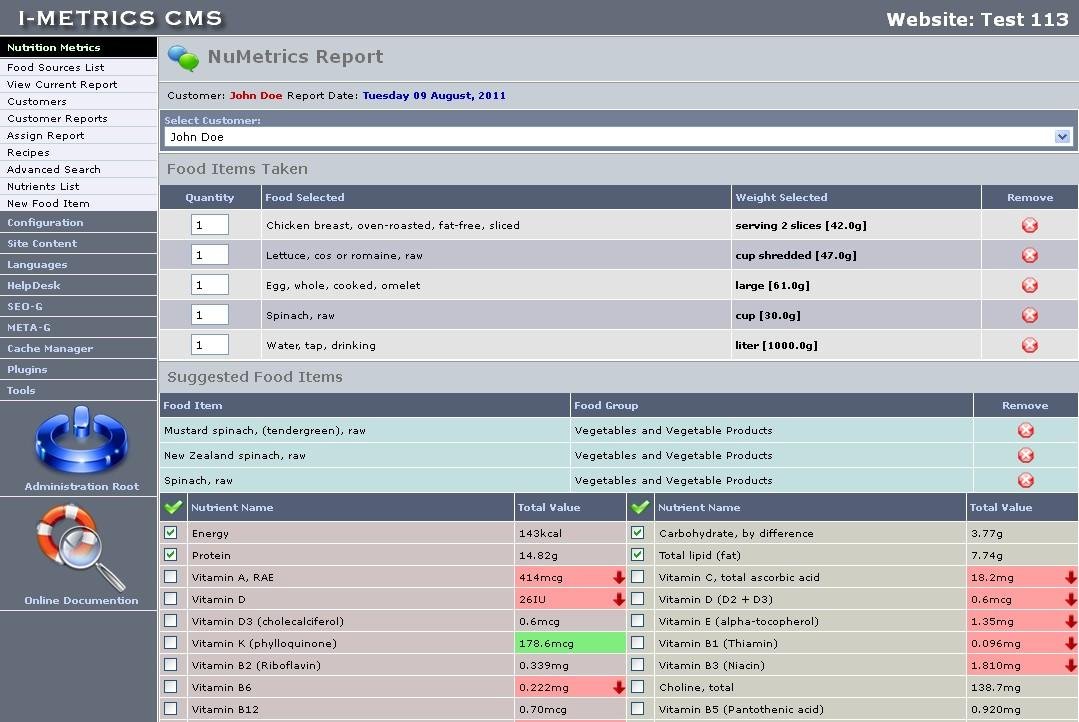Image resolution: width=1079 pixels, height=722 pixels.
Task: Click the quantity field for Egg, whole
Action: pyautogui.click(x=208, y=285)
